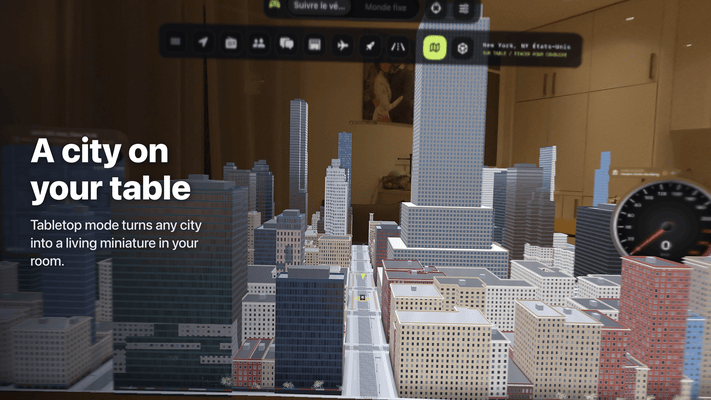Click the garage storefront icon
Image resolution: width=711 pixels, height=400 pixels.
click(x=315, y=44)
